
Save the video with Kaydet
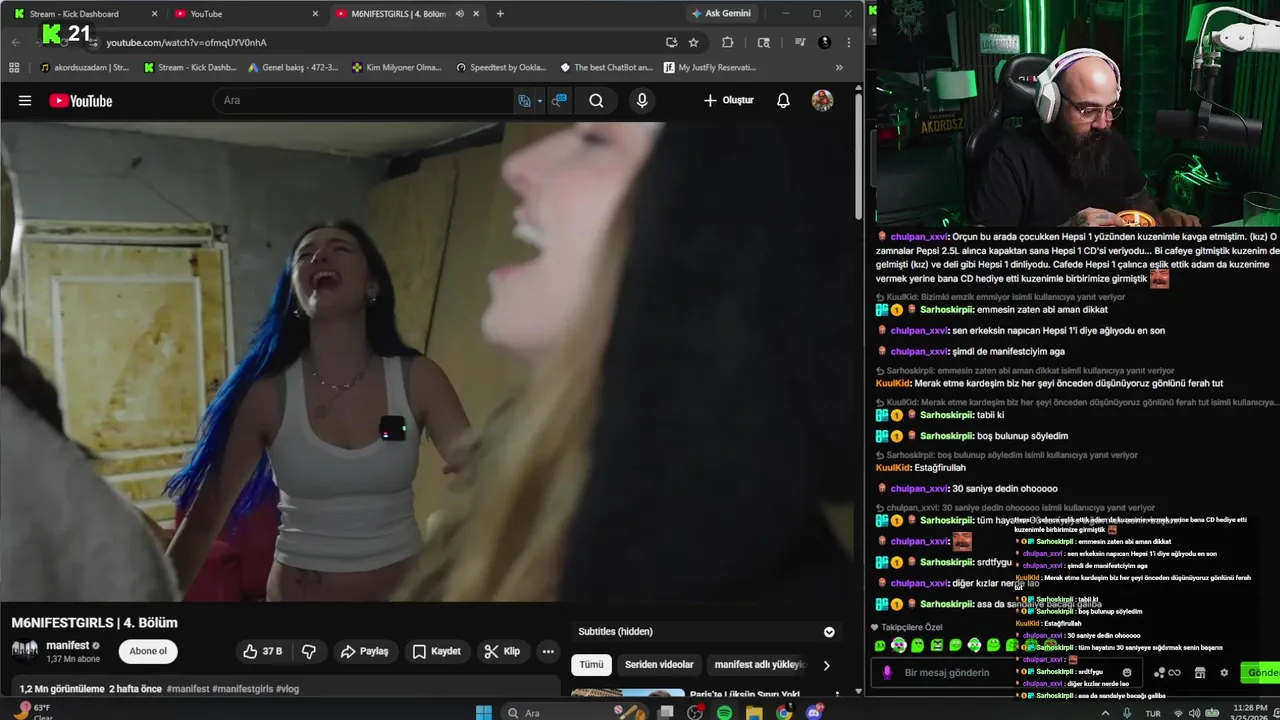click(437, 651)
